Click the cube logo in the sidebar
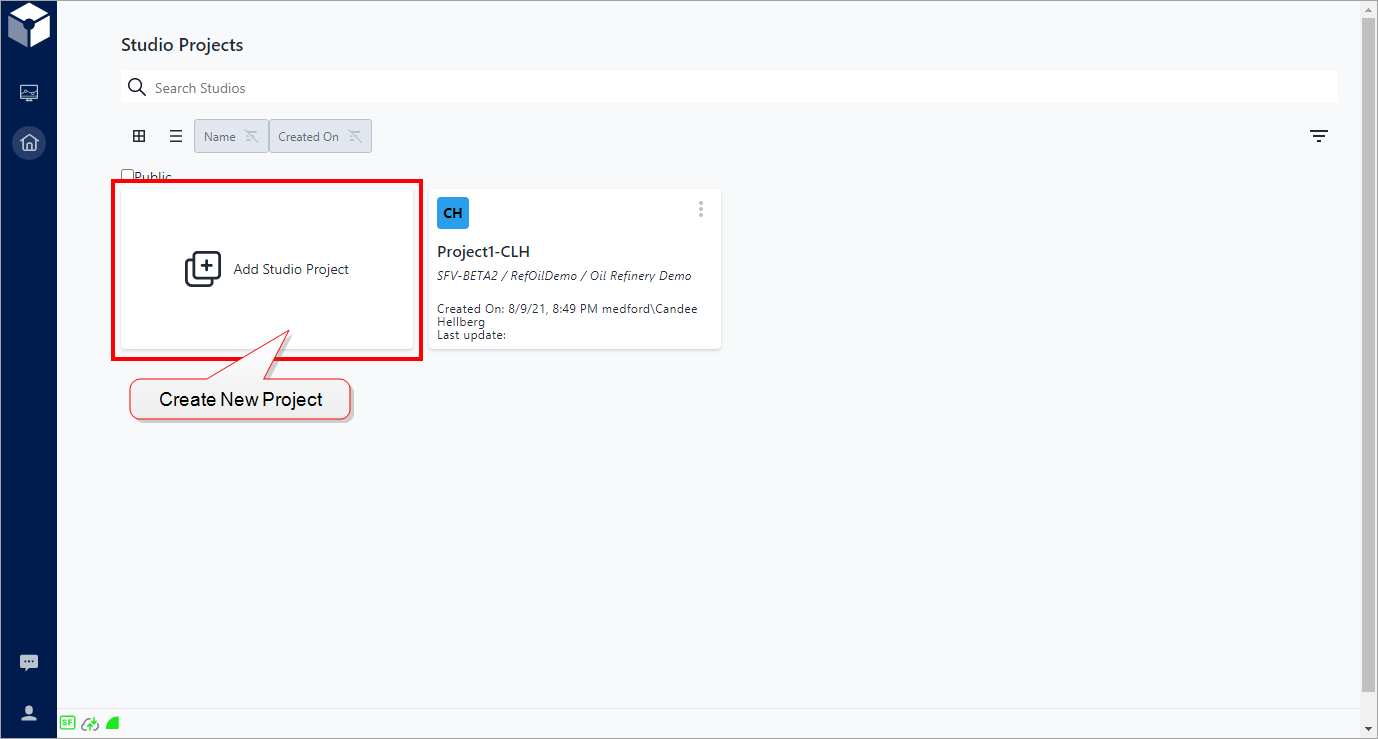 point(28,26)
